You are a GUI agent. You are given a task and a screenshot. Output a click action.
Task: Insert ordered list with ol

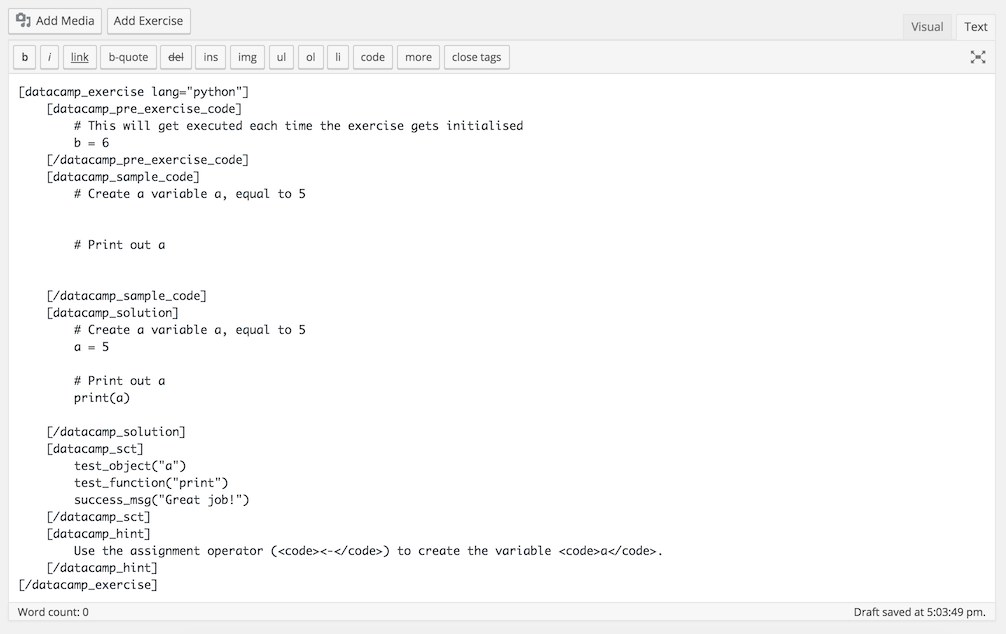click(x=311, y=57)
